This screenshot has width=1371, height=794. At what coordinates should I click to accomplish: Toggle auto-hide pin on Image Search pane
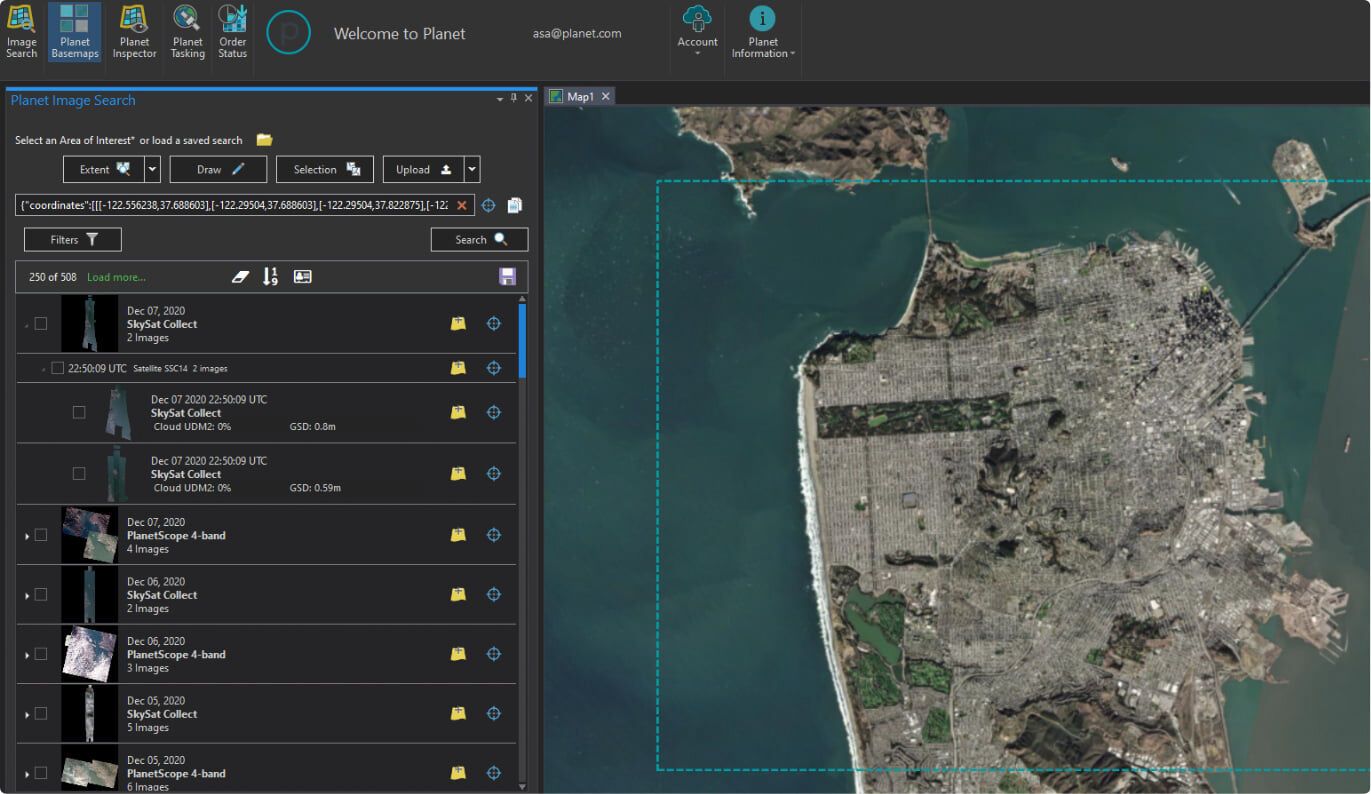point(514,98)
